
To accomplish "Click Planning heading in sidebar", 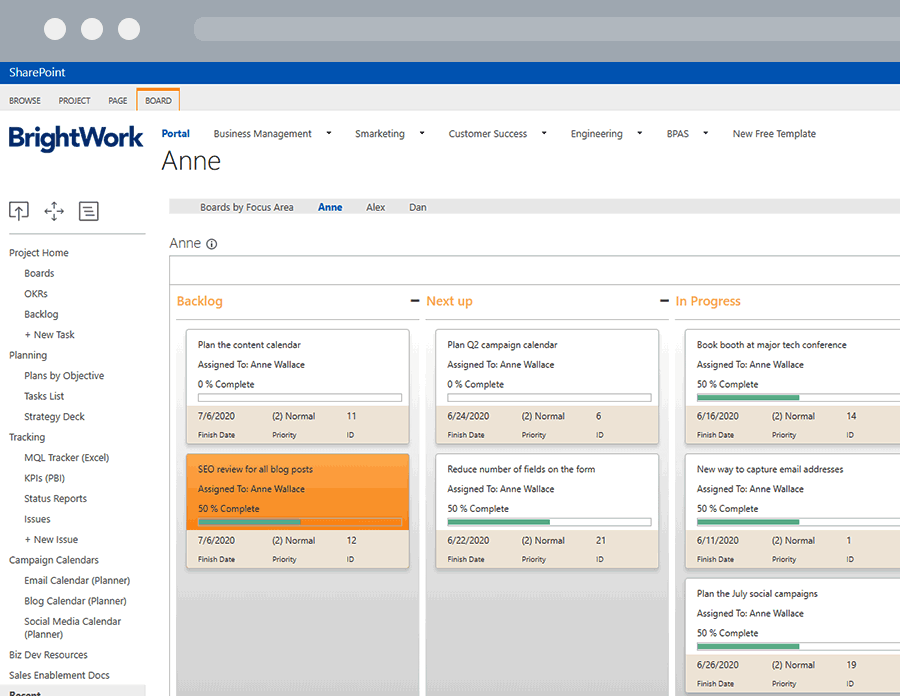I will tap(28, 355).
